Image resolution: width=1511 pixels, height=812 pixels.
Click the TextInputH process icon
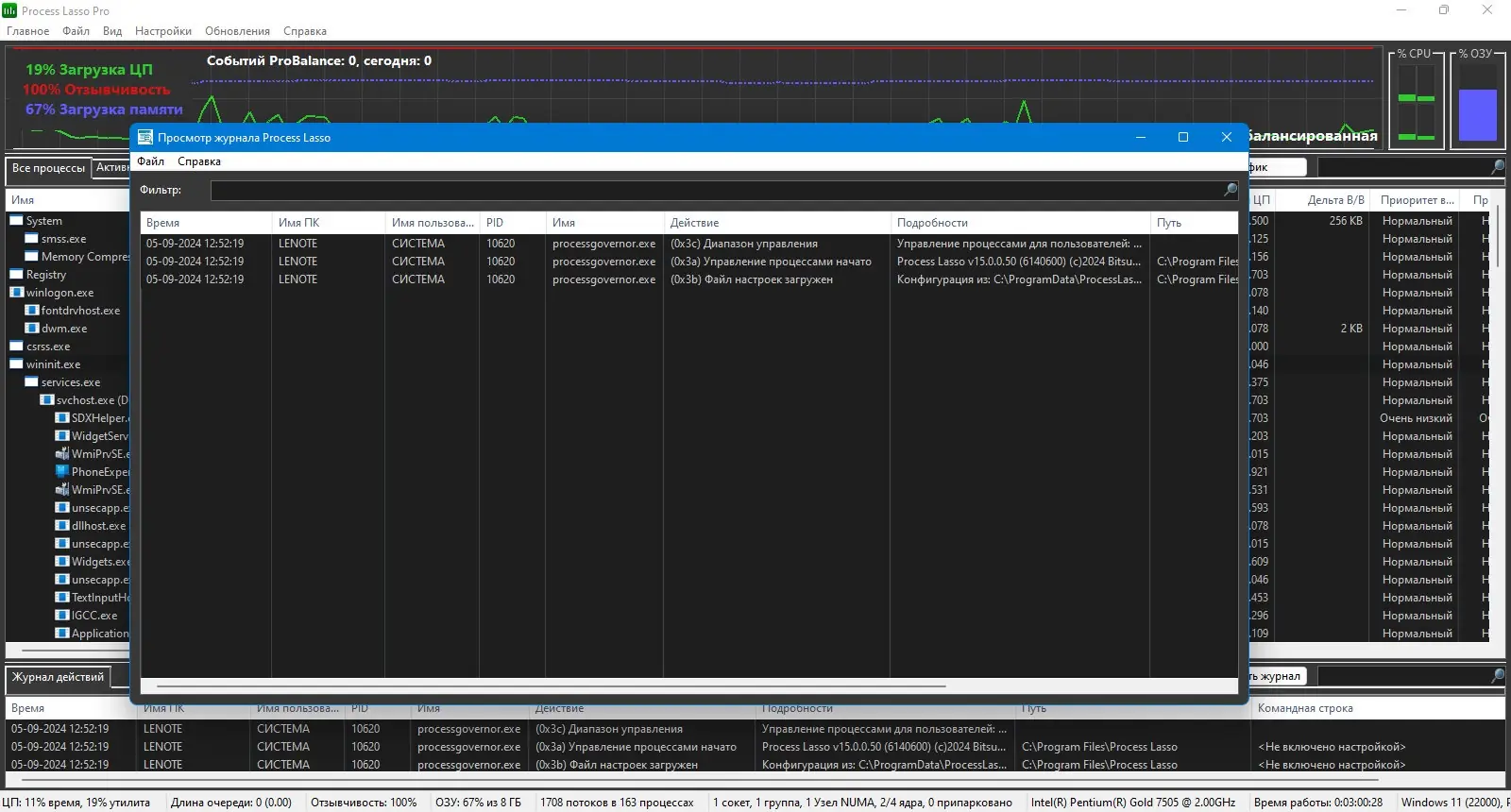pos(61,598)
